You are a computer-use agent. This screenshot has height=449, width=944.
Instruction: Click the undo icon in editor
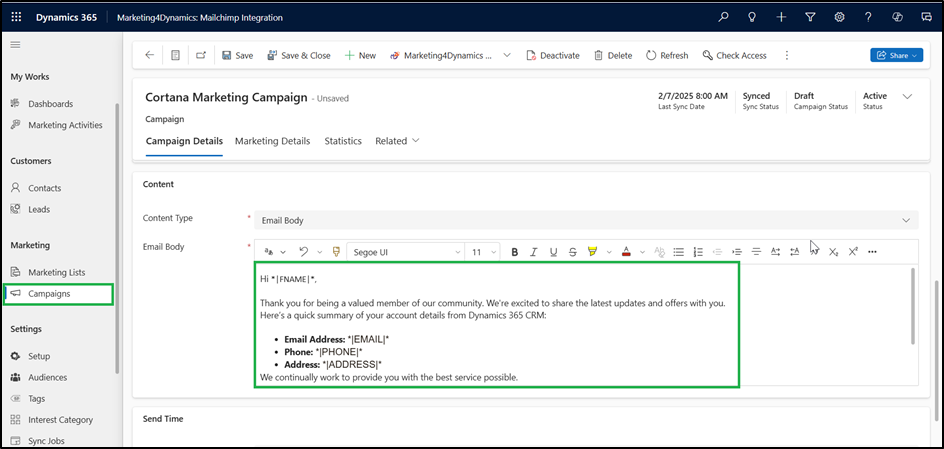click(304, 252)
